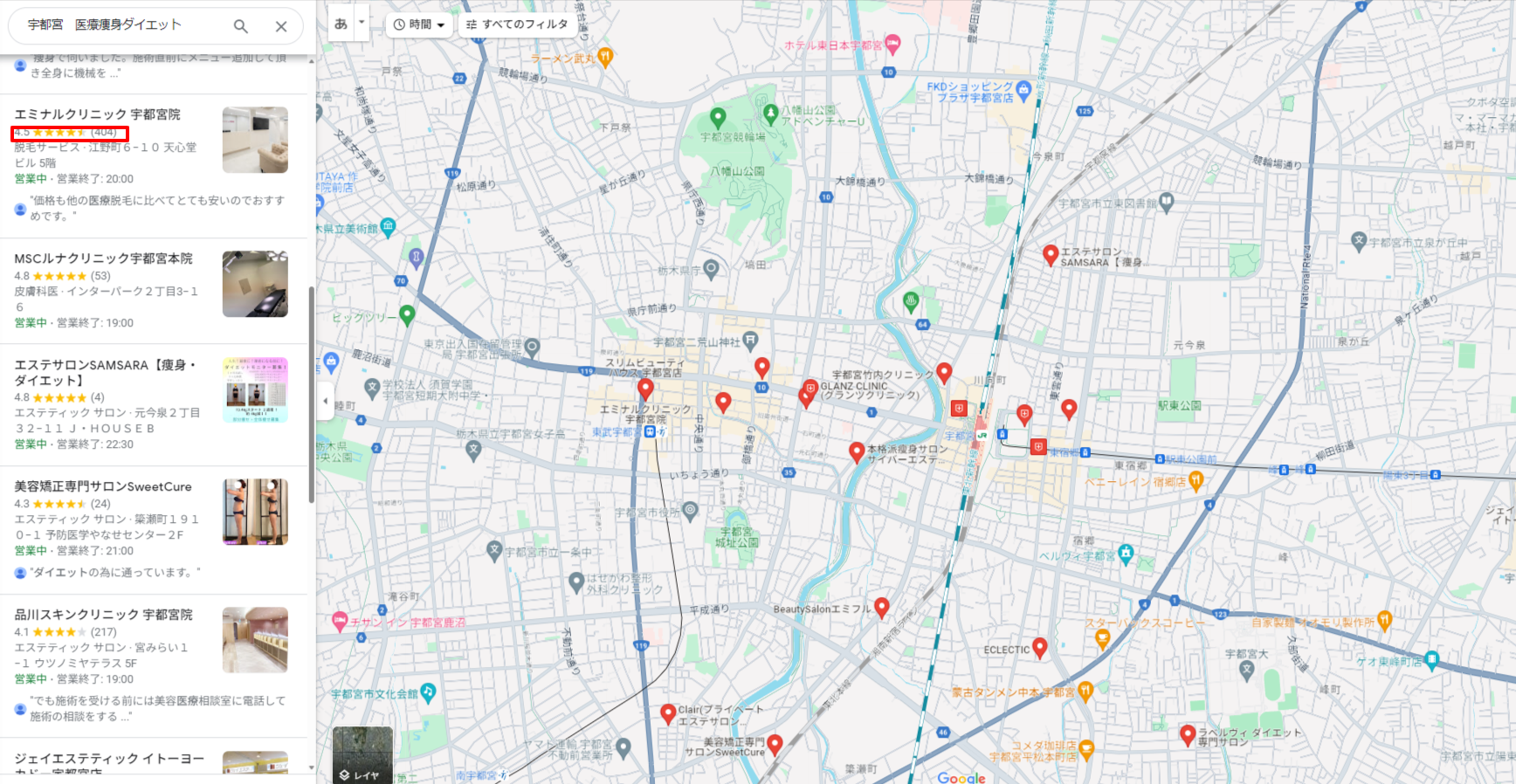This screenshot has width=1516, height=784.
Task: Click 蒙古タンメン中本 restaurant marker
Action: point(1085,691)
